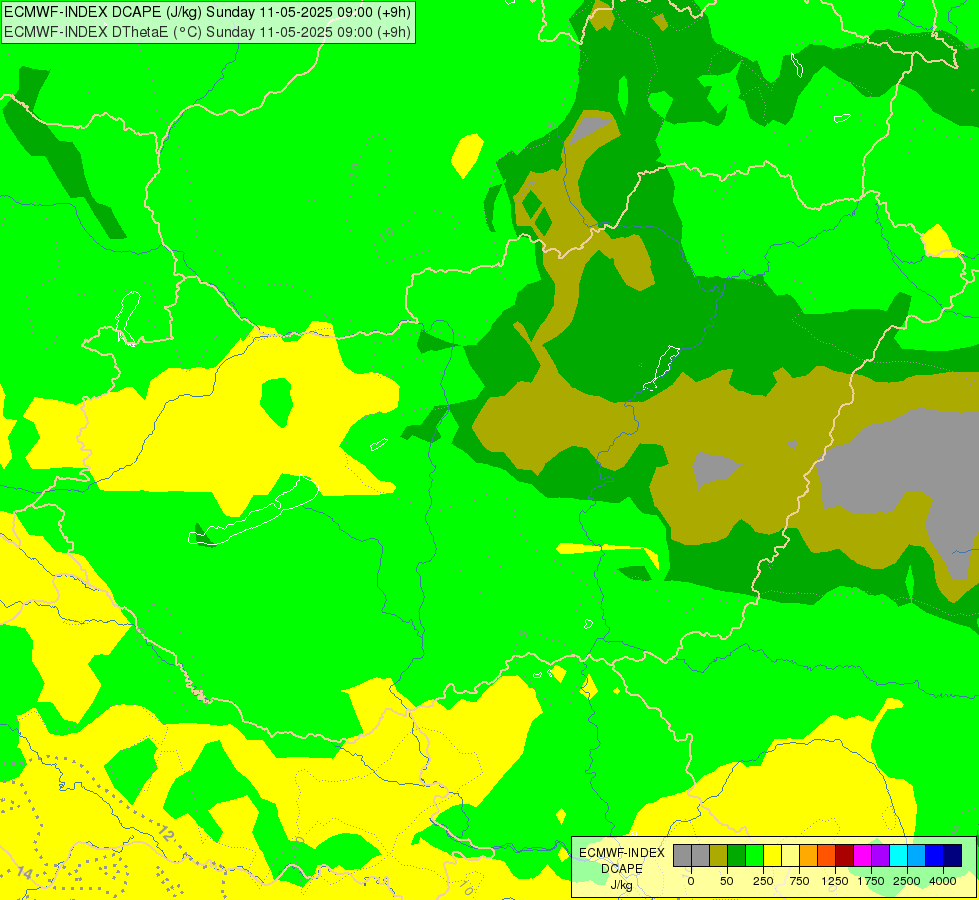979x900 pixels.
Task: Click the contour label 12 on the map
Action: [x=165, y=833]
